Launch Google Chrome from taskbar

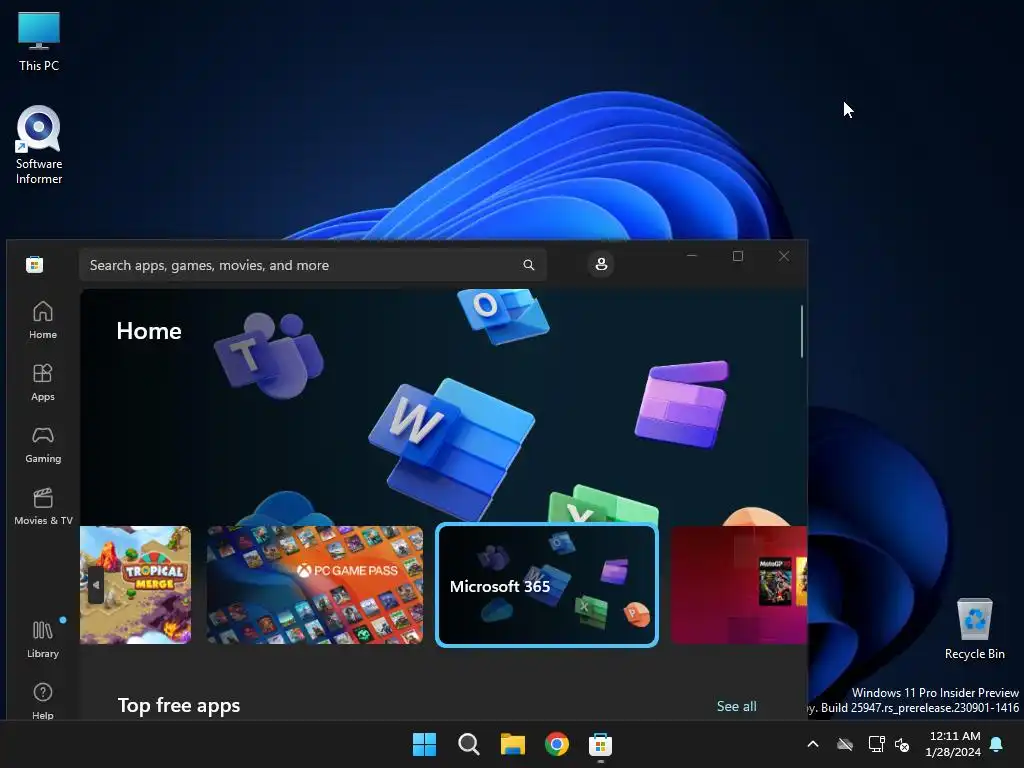tap(556, 744)
